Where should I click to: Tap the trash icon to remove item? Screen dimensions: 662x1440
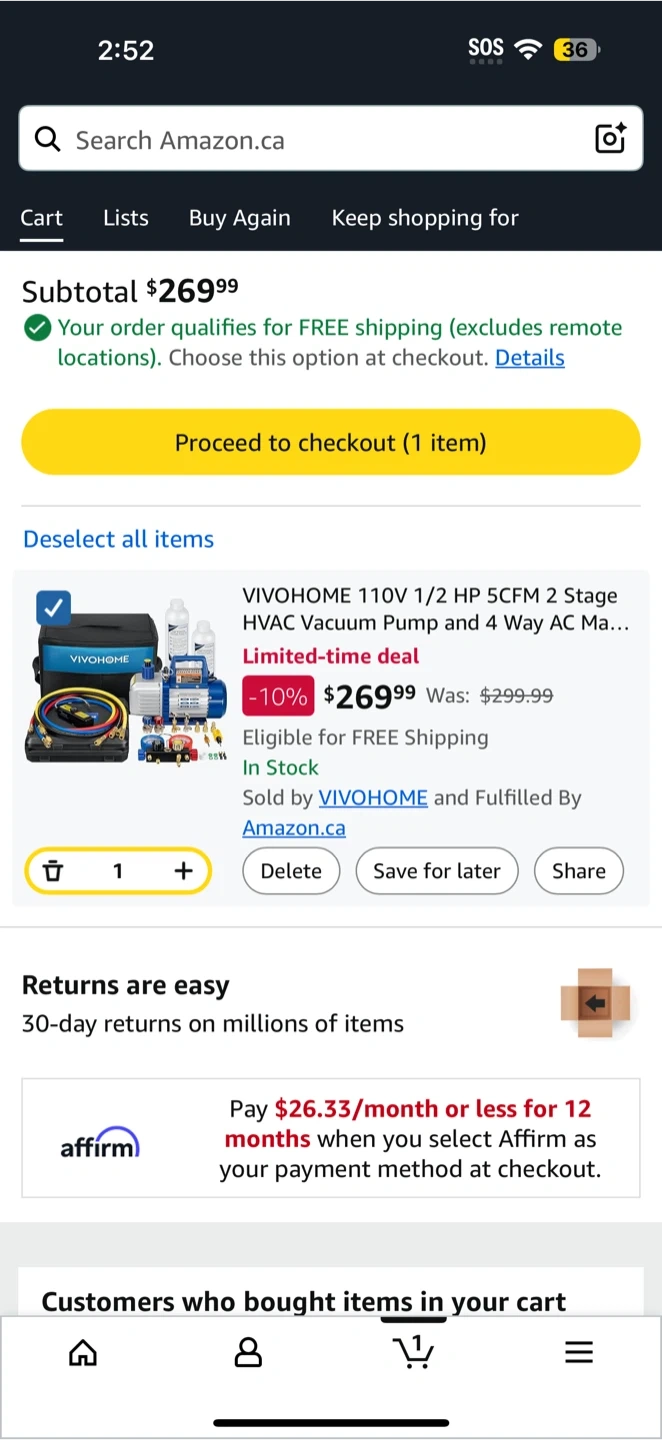point(53,871)
